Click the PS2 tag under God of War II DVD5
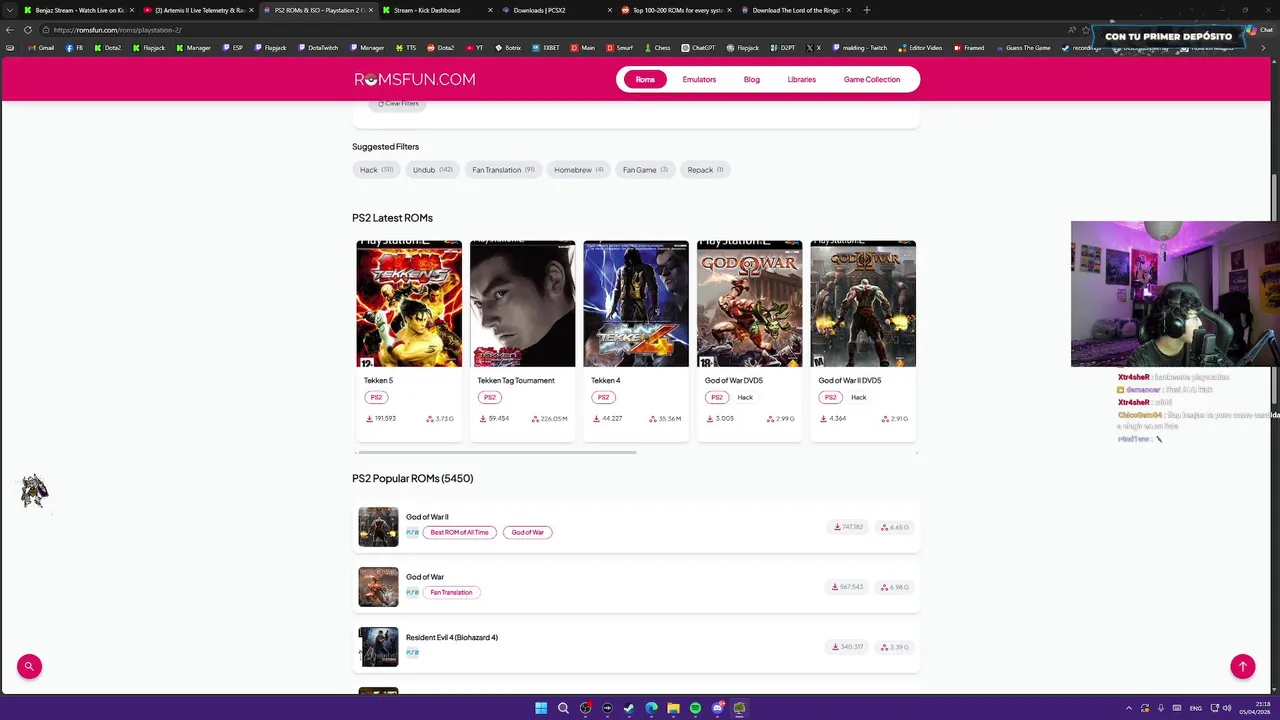This screenshot has height=720, width=1280. (x=830, y=398)
